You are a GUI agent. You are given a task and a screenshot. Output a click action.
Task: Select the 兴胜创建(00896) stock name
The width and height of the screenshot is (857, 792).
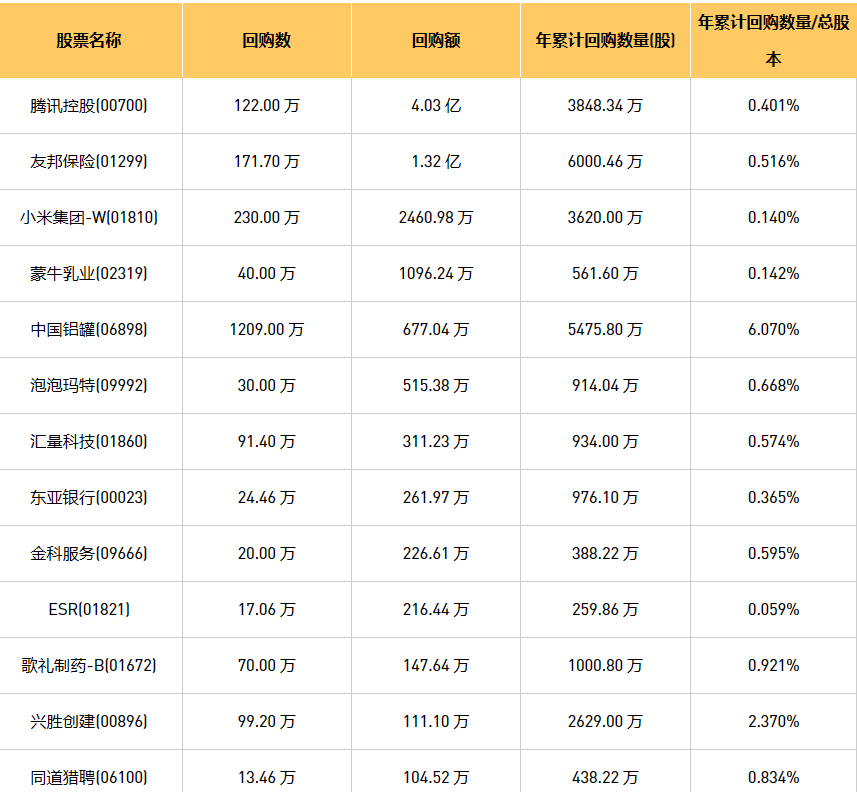pyautogui.click(x=90, y=721)
